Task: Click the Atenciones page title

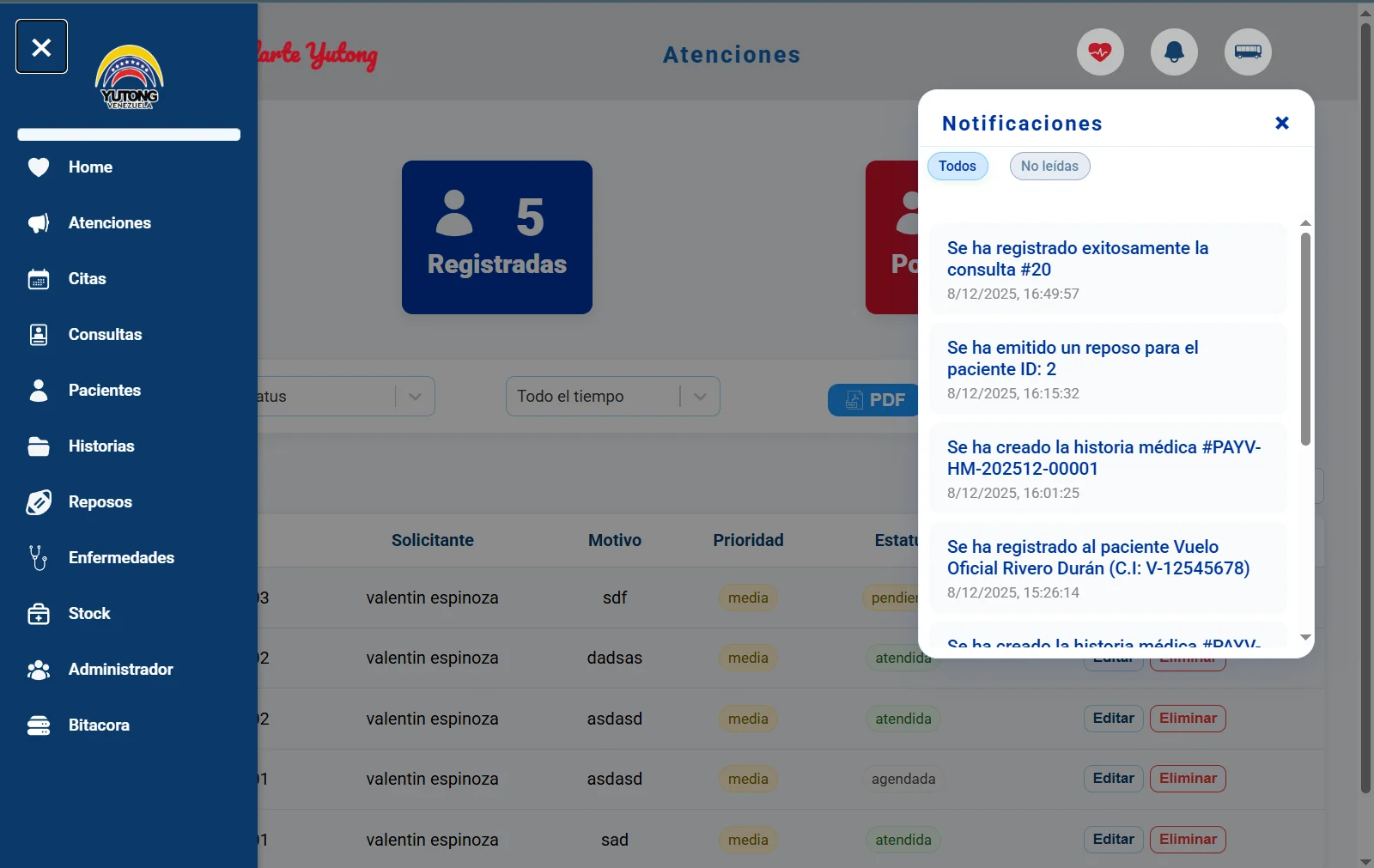Action: [x=732, y=55]
